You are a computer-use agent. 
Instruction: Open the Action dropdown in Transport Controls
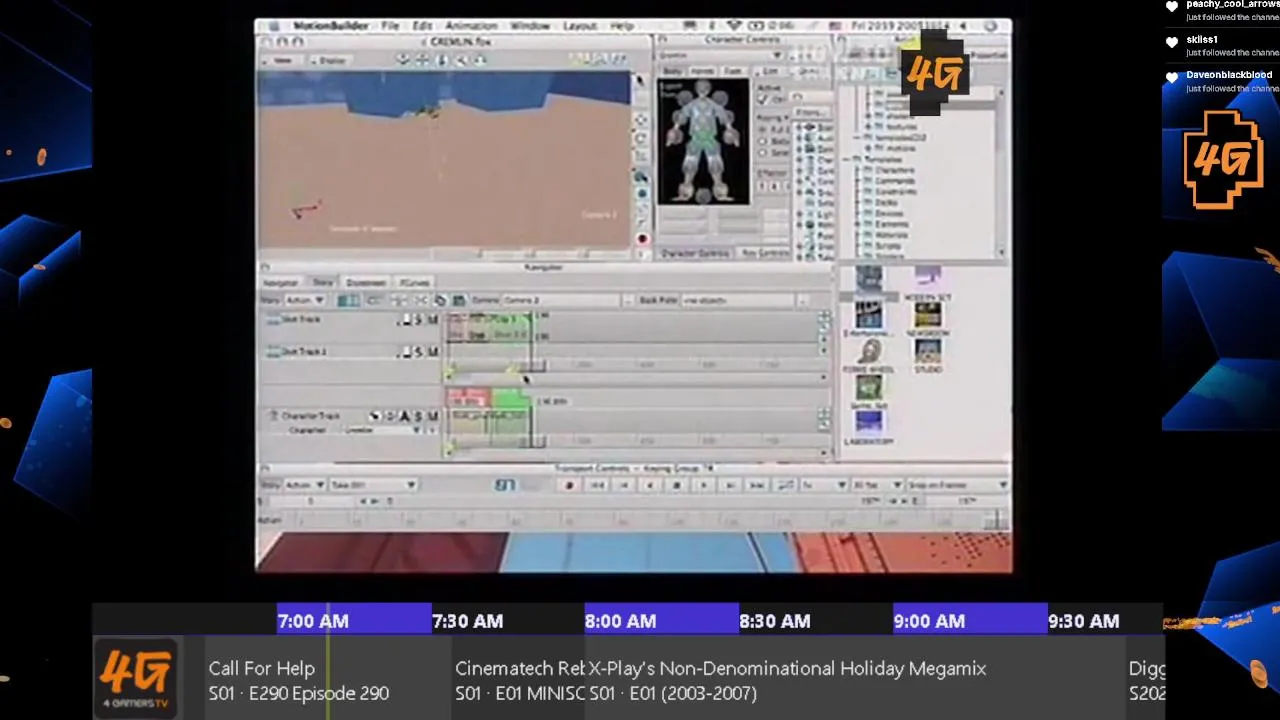tap(303, 485)
